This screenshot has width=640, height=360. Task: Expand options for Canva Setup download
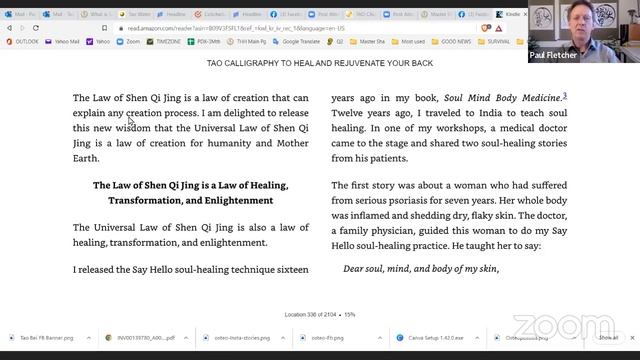click(477, 338)
